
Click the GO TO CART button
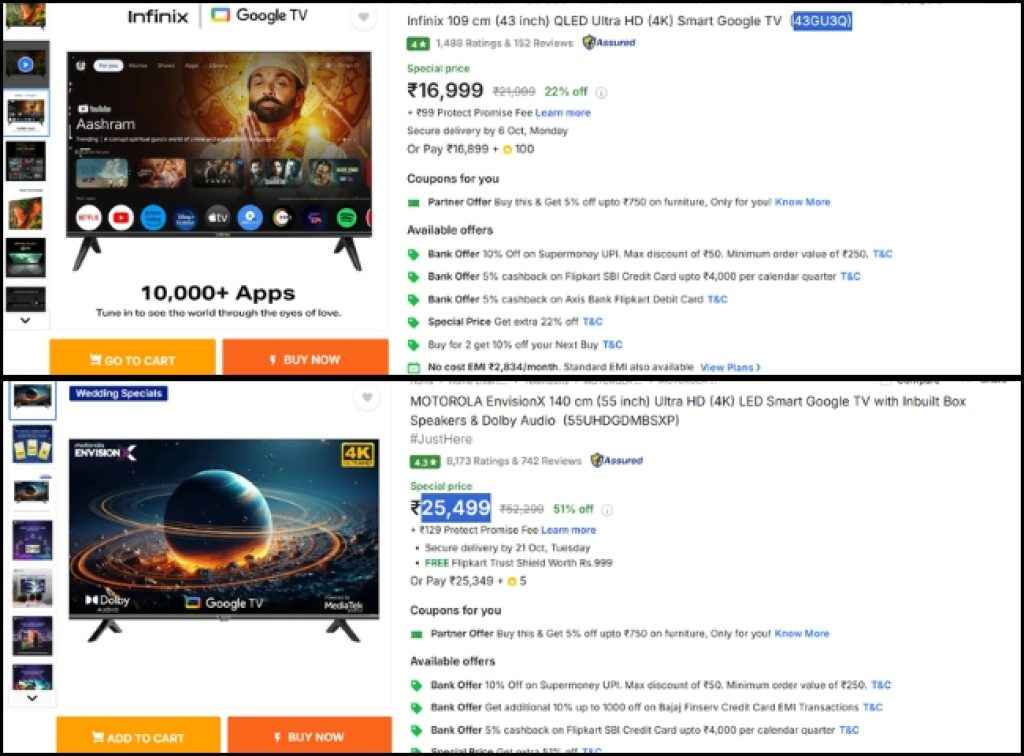click(x=133, y=357)
